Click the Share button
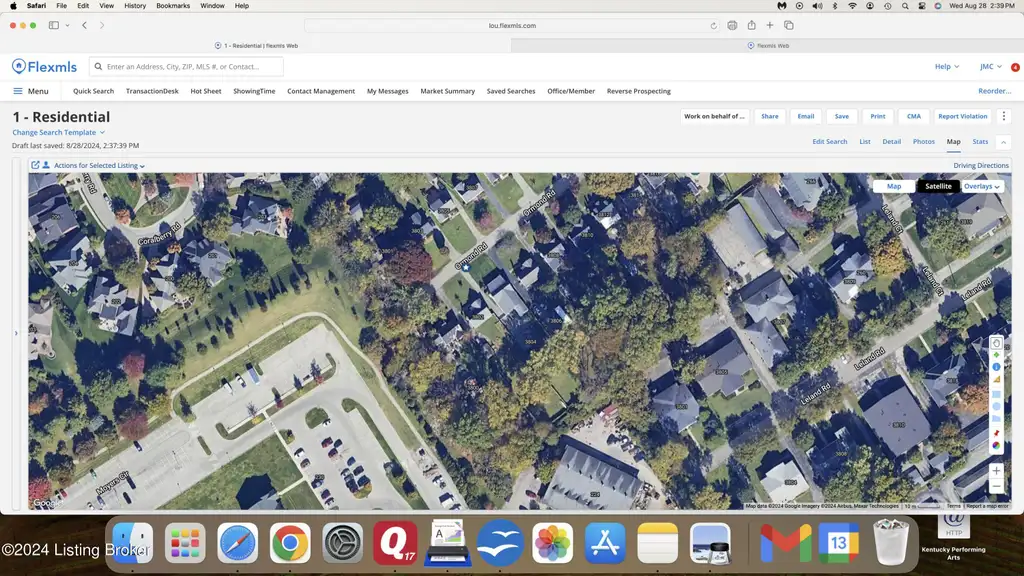 tap(769, 116)
